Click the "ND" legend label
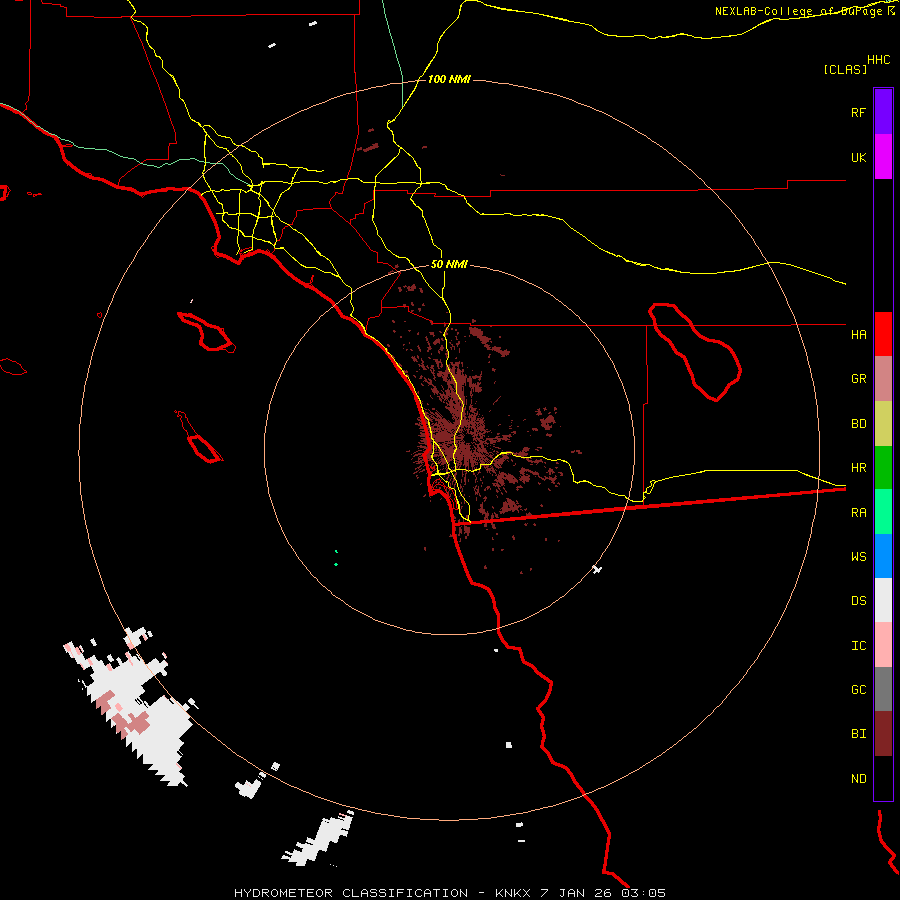 pyautogui.click(x=858, y=779)
